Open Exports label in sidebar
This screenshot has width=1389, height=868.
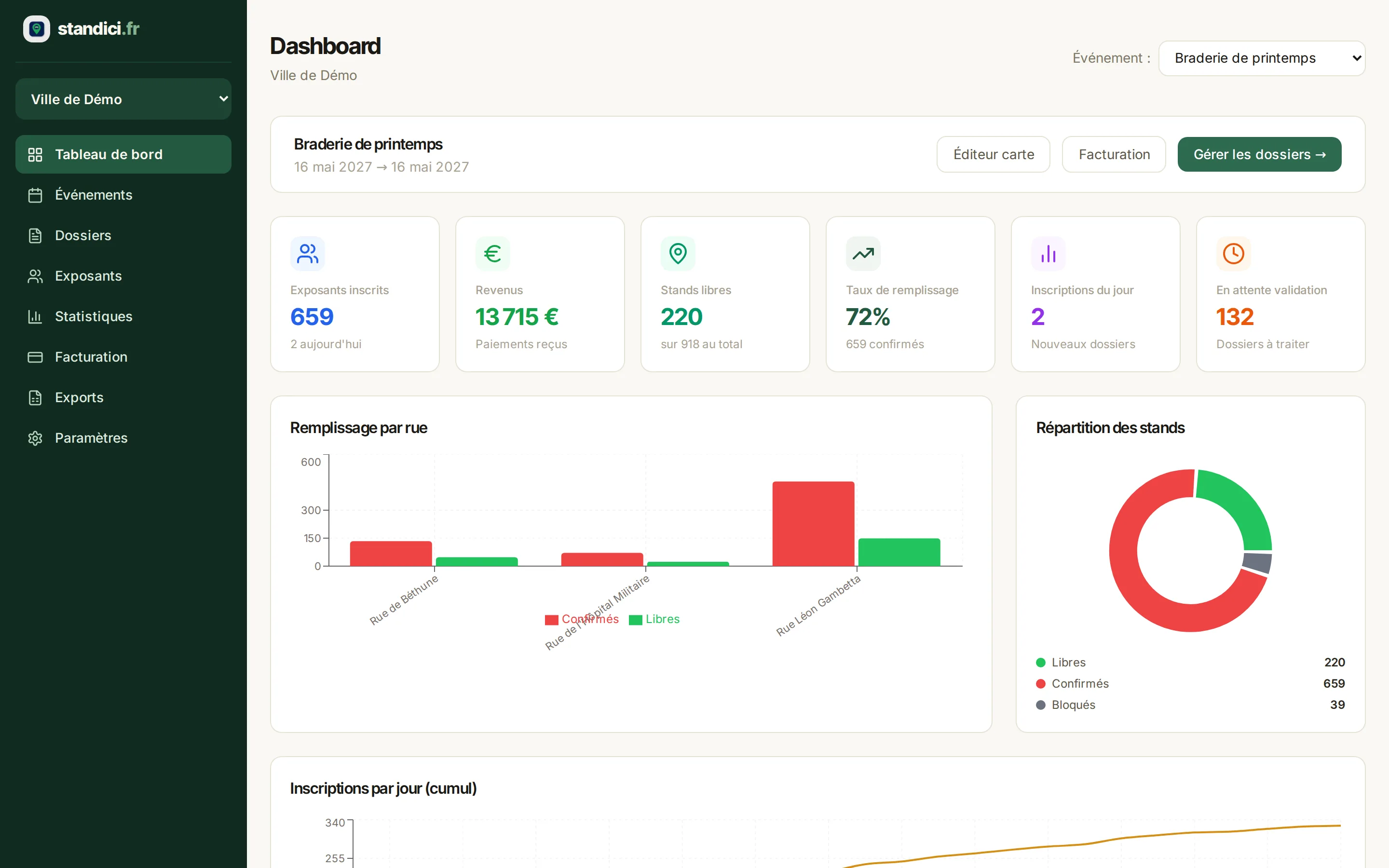(79, 397)
